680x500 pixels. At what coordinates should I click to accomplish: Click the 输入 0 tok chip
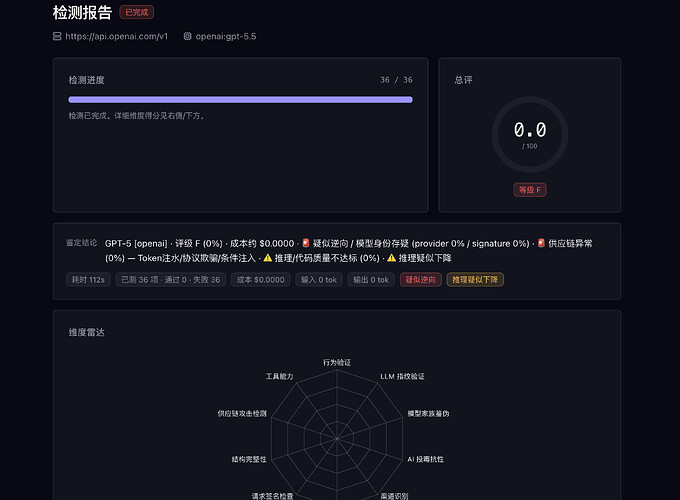click(319, 280)
